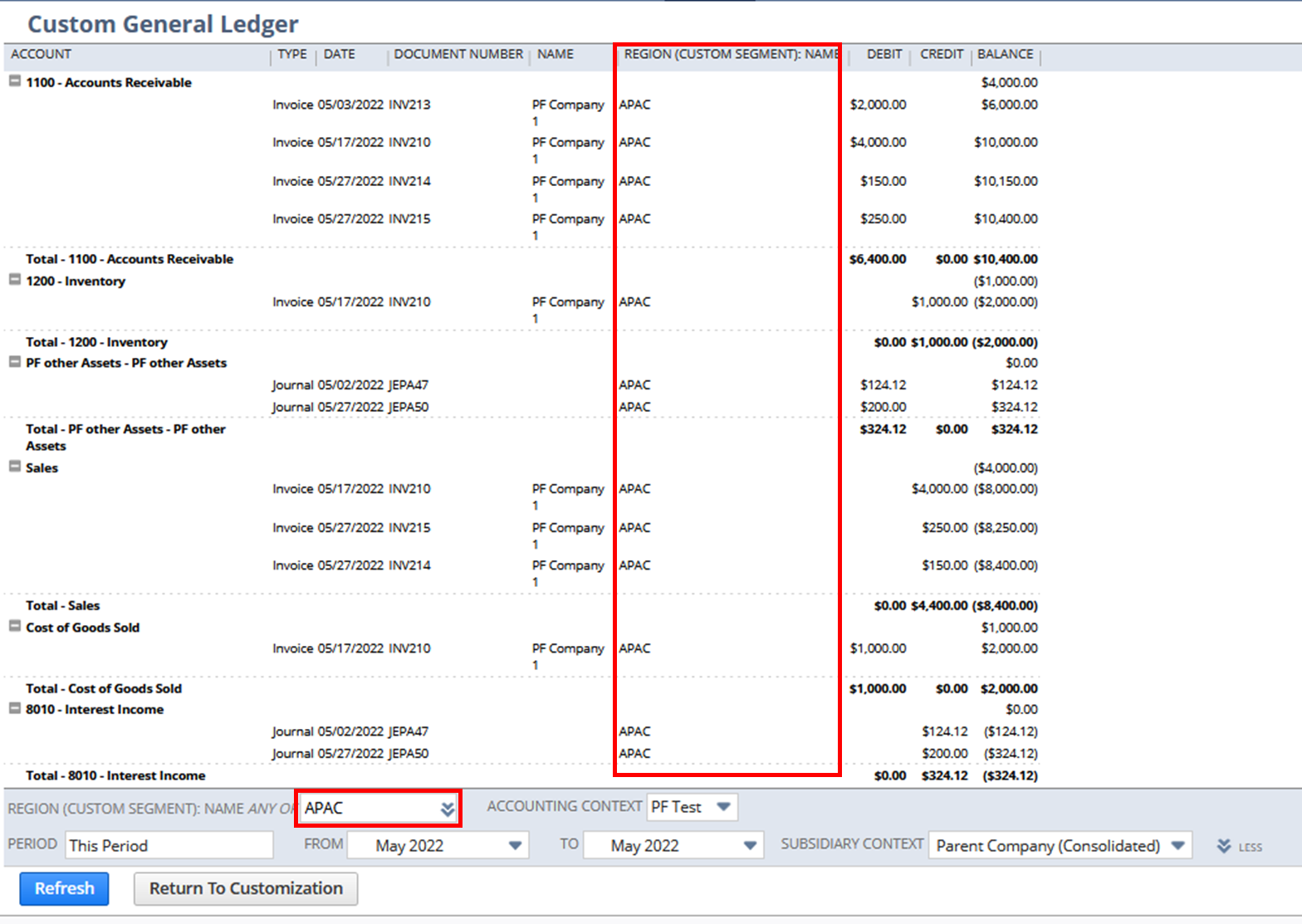Collapse the 1100 - Accounts Receivable section
Image resolution: width=1302 pixels, height=924 pixels.
tap(15, 81)
